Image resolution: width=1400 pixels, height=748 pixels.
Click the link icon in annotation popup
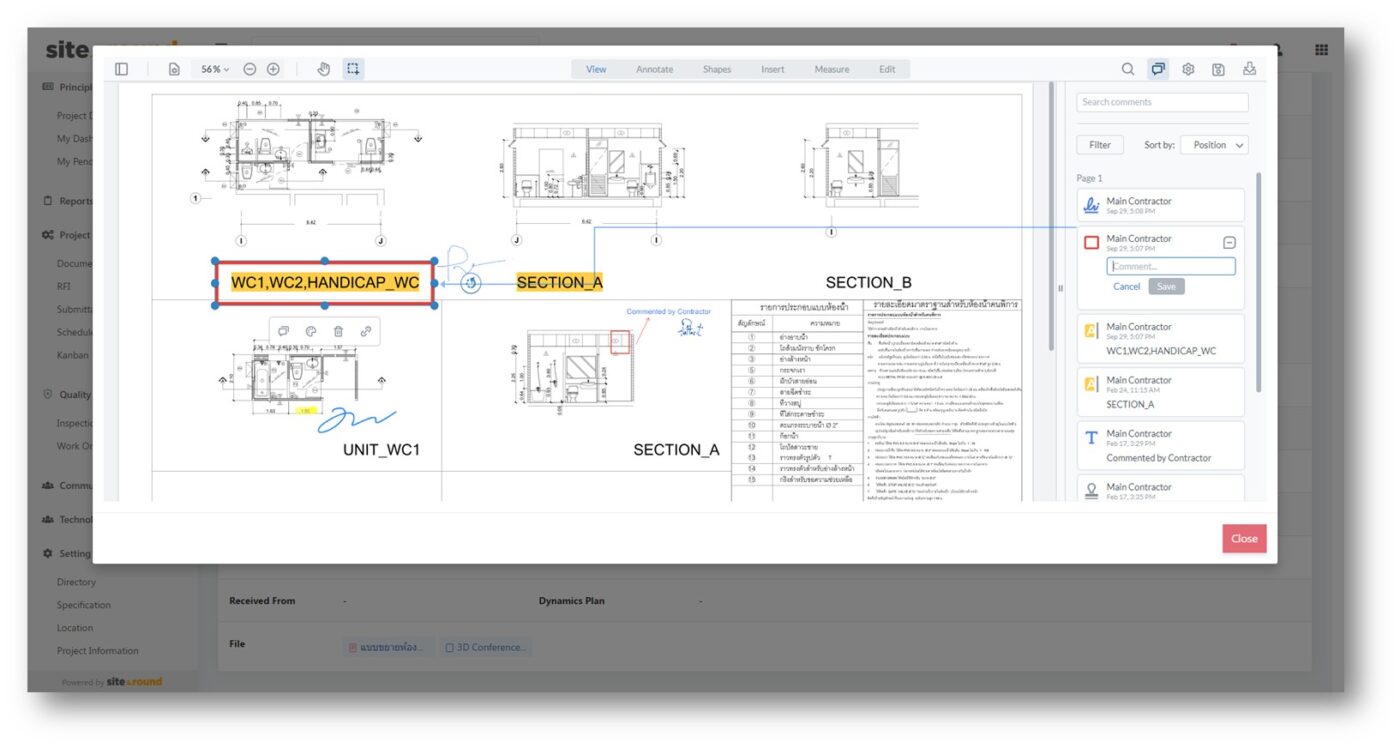click(x=366, y=331)
